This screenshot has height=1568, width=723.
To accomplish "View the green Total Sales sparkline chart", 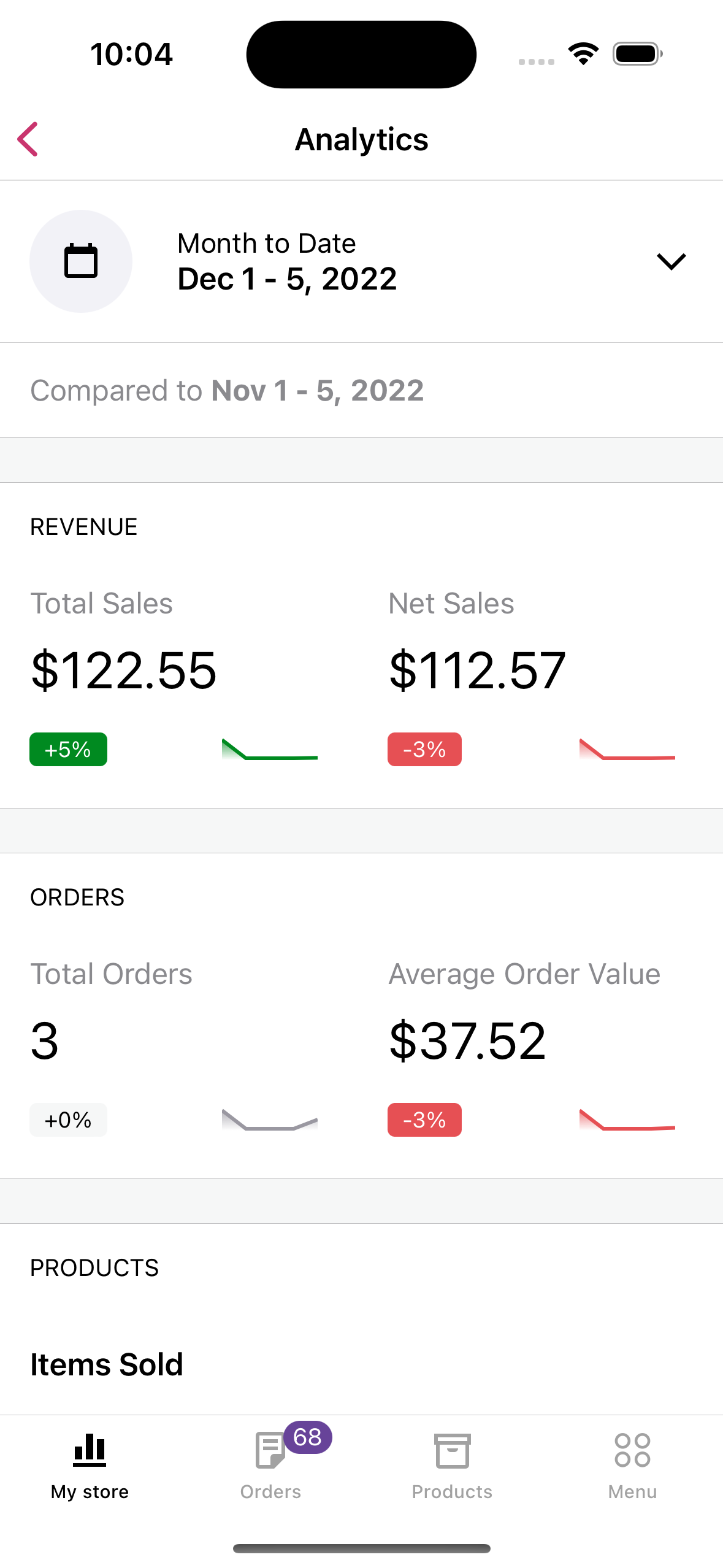I will tap(270, 749).
